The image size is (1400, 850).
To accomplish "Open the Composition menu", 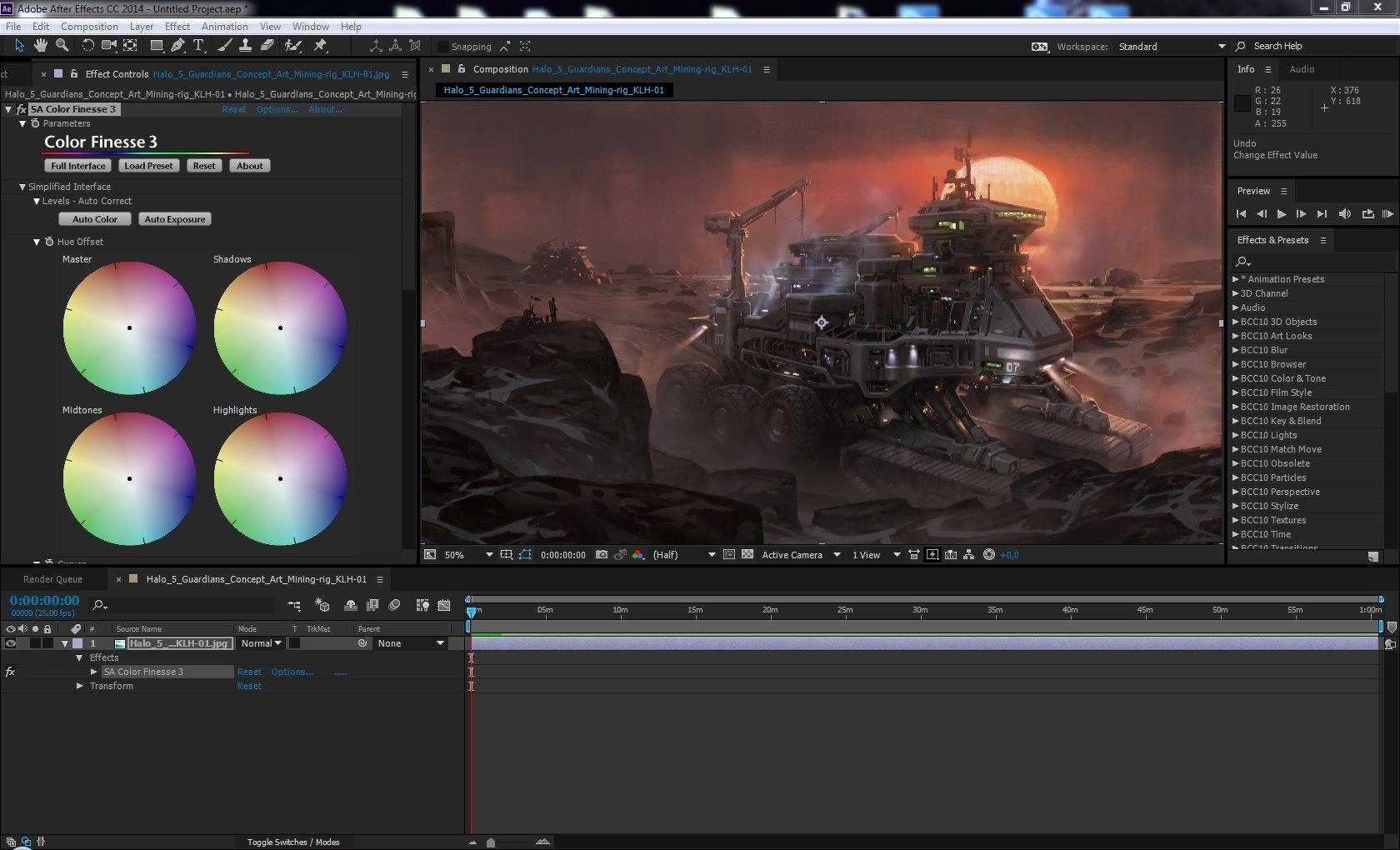I will tap(89, 27).
